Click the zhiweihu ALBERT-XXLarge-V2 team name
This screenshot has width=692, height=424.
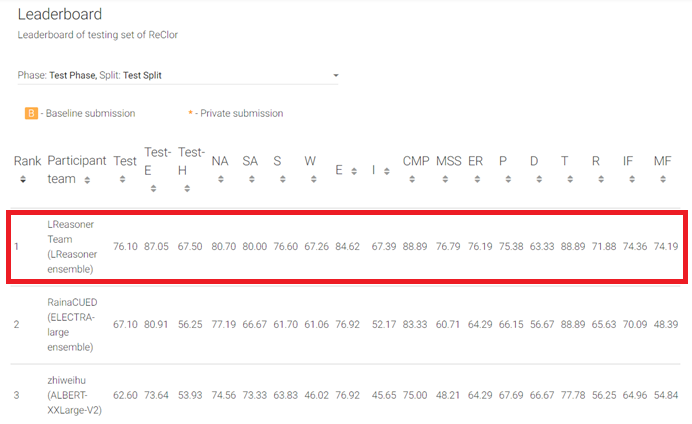point(71,381)
